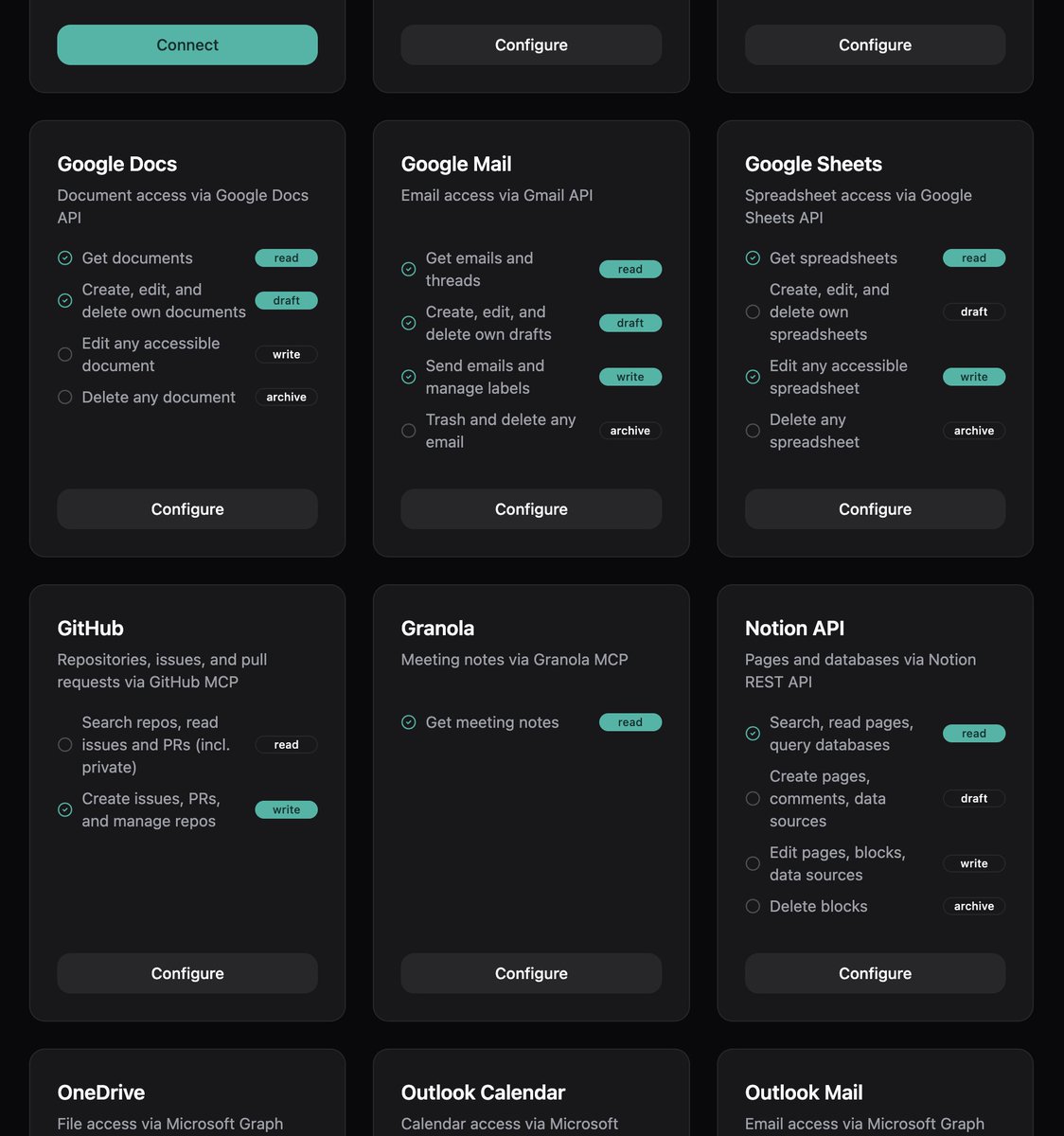This screenshot has height=1136, width=1064.
Task: Click archive badge beside Delete blocks
Action: (974, 907)
